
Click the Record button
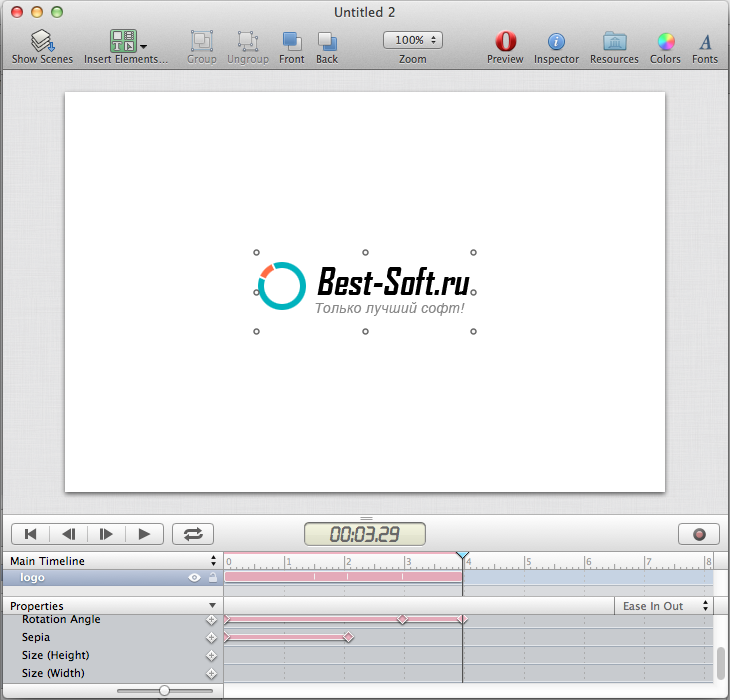pyautogui.click(x=699, y=534)
